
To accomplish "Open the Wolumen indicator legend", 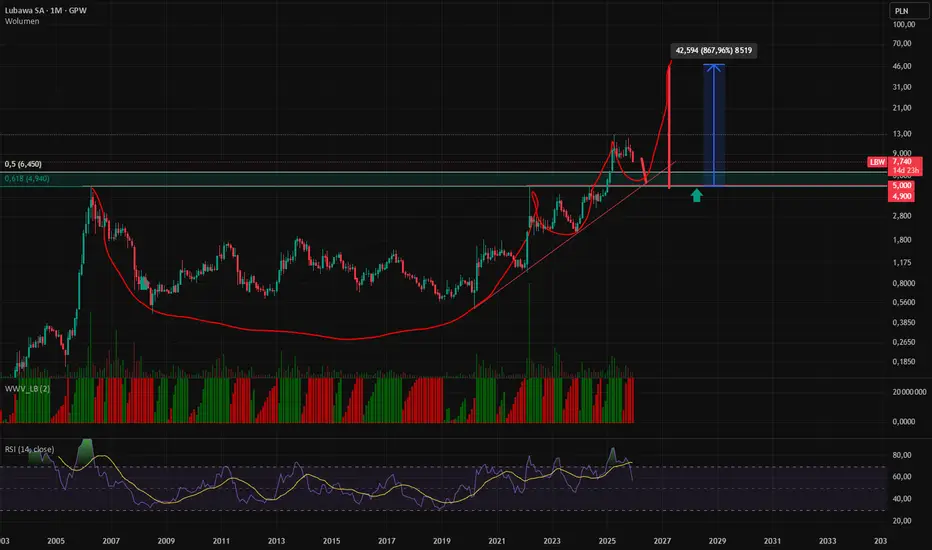I will click(22, 21).
